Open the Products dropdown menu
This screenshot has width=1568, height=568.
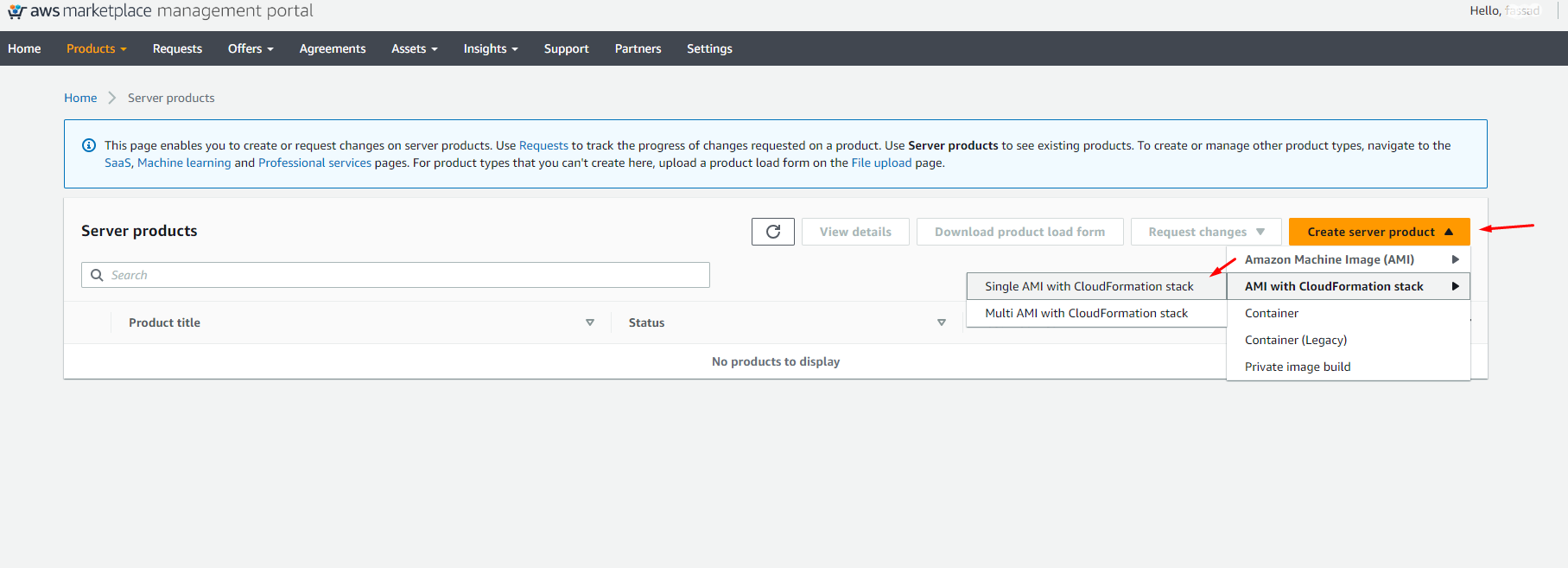(97, 48)
